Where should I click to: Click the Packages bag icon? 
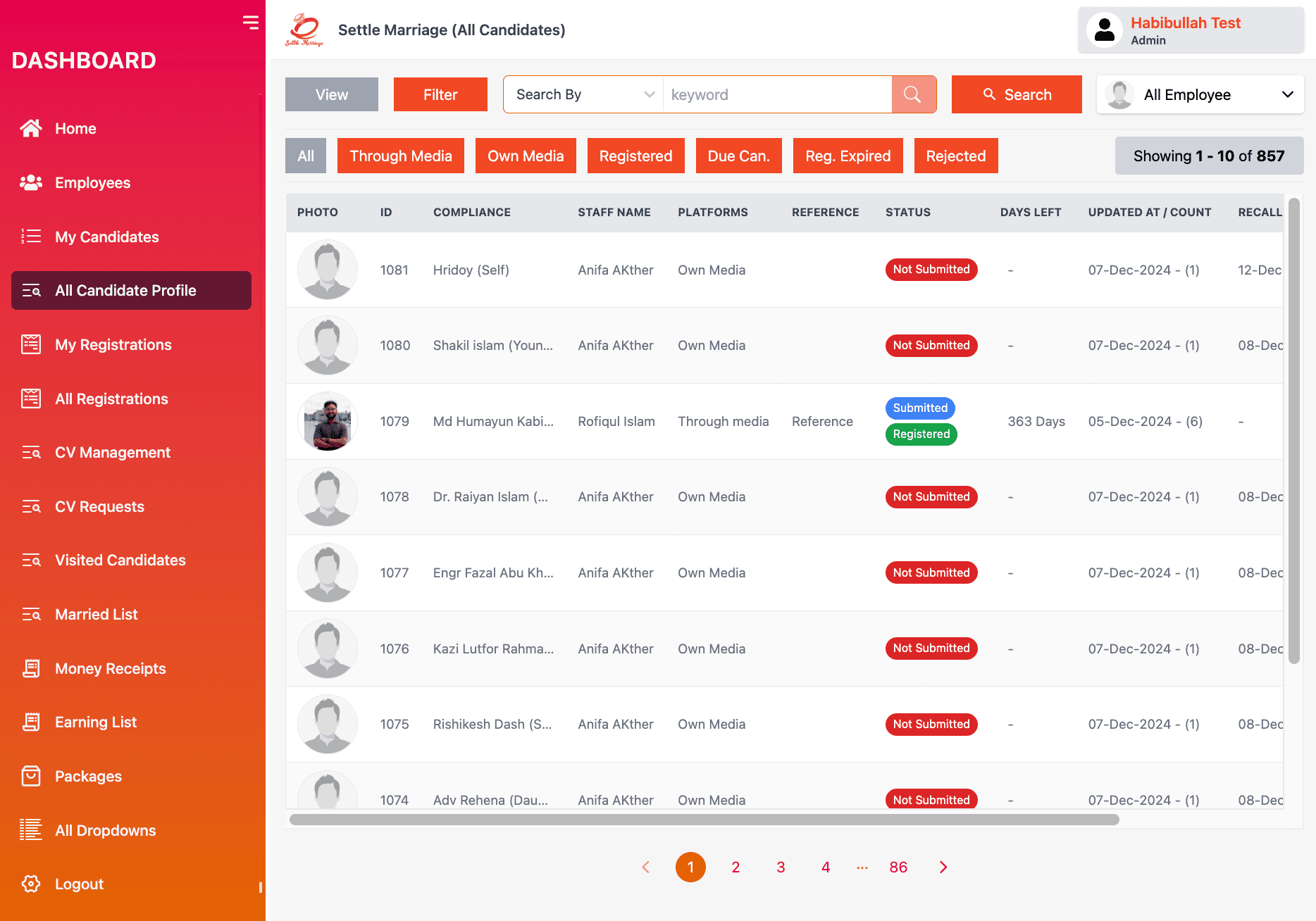click(x=31, y=776)
